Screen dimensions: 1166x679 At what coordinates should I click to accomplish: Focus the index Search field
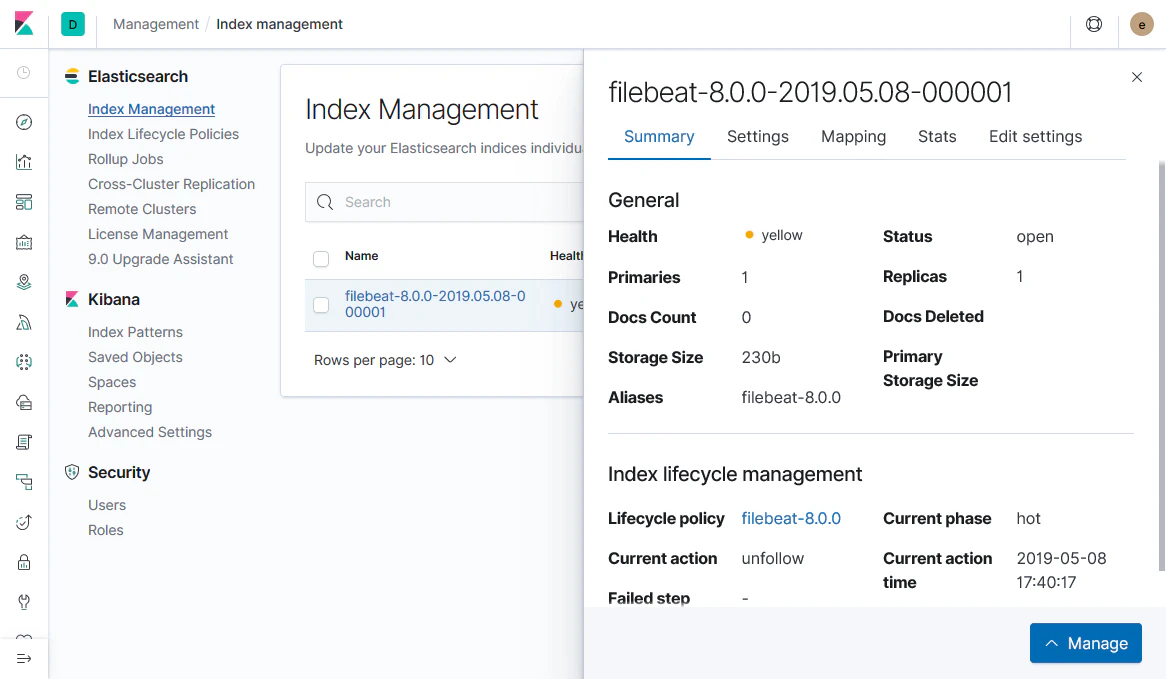[445, 202]
